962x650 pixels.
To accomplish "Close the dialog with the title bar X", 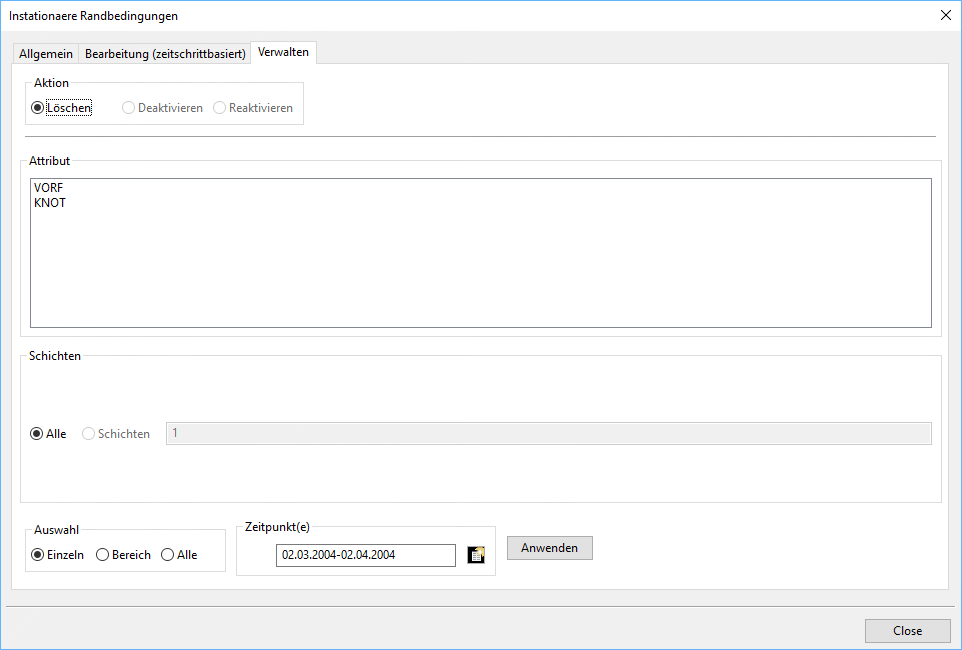I will pos(945,15).
